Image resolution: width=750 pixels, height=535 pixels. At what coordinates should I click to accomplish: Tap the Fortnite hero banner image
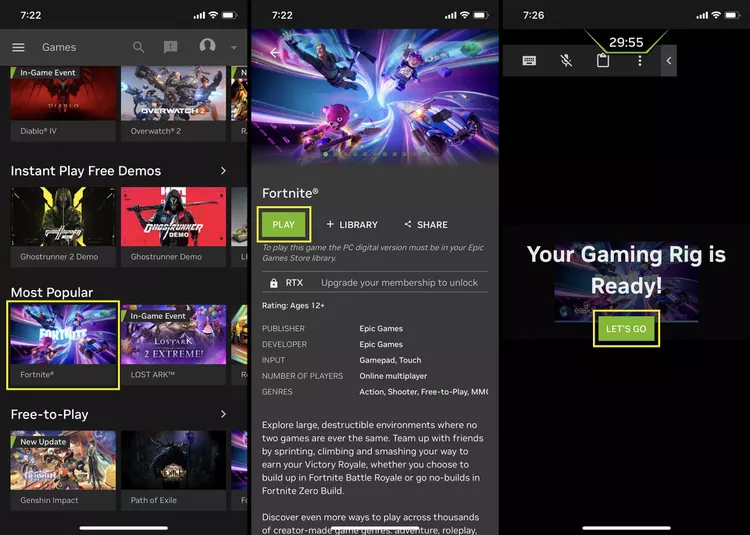click(x=375, y=96)
